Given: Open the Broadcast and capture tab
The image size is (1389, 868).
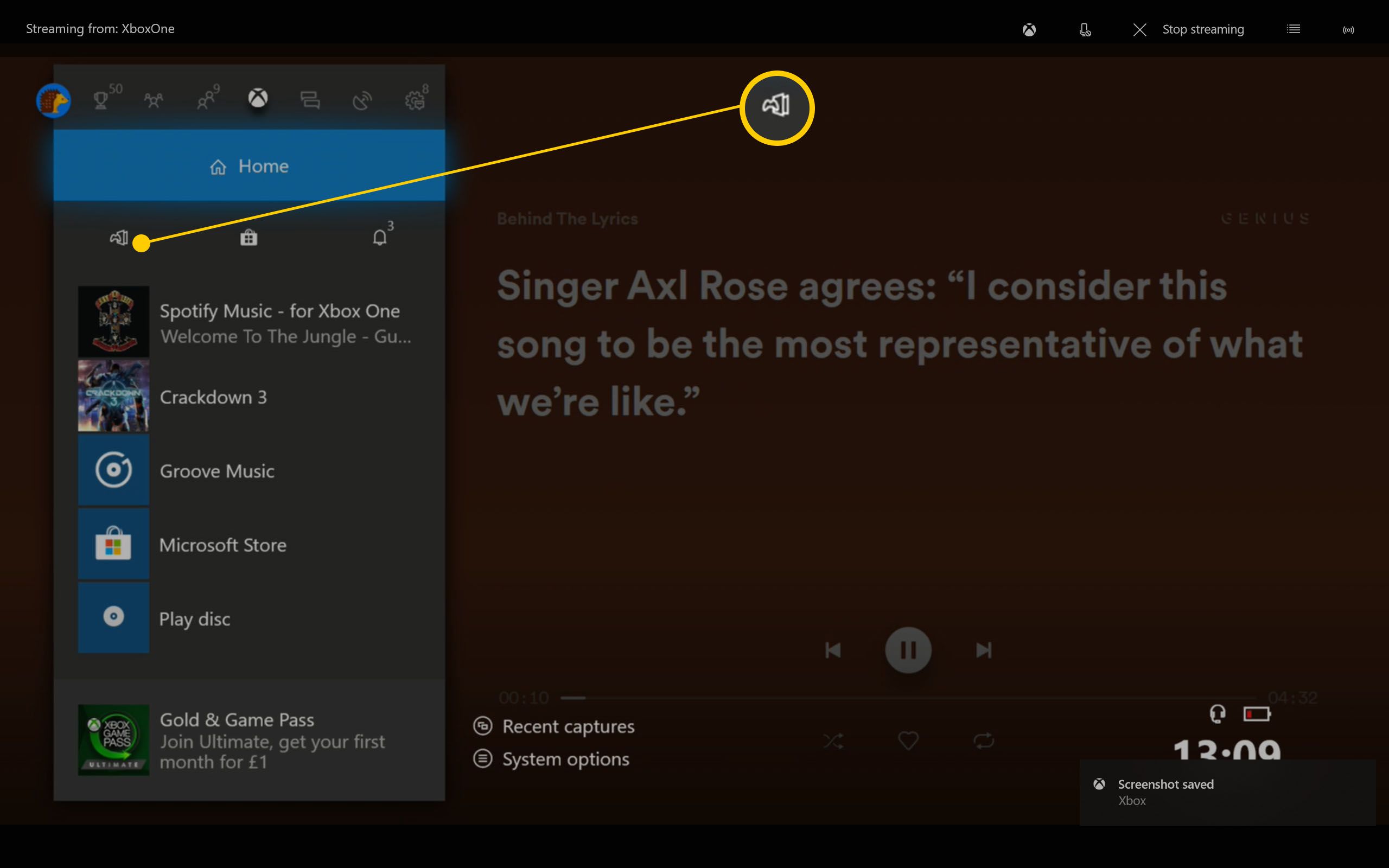Looking at the screenshot, I should pyautogui.click(x=361, y=101).
